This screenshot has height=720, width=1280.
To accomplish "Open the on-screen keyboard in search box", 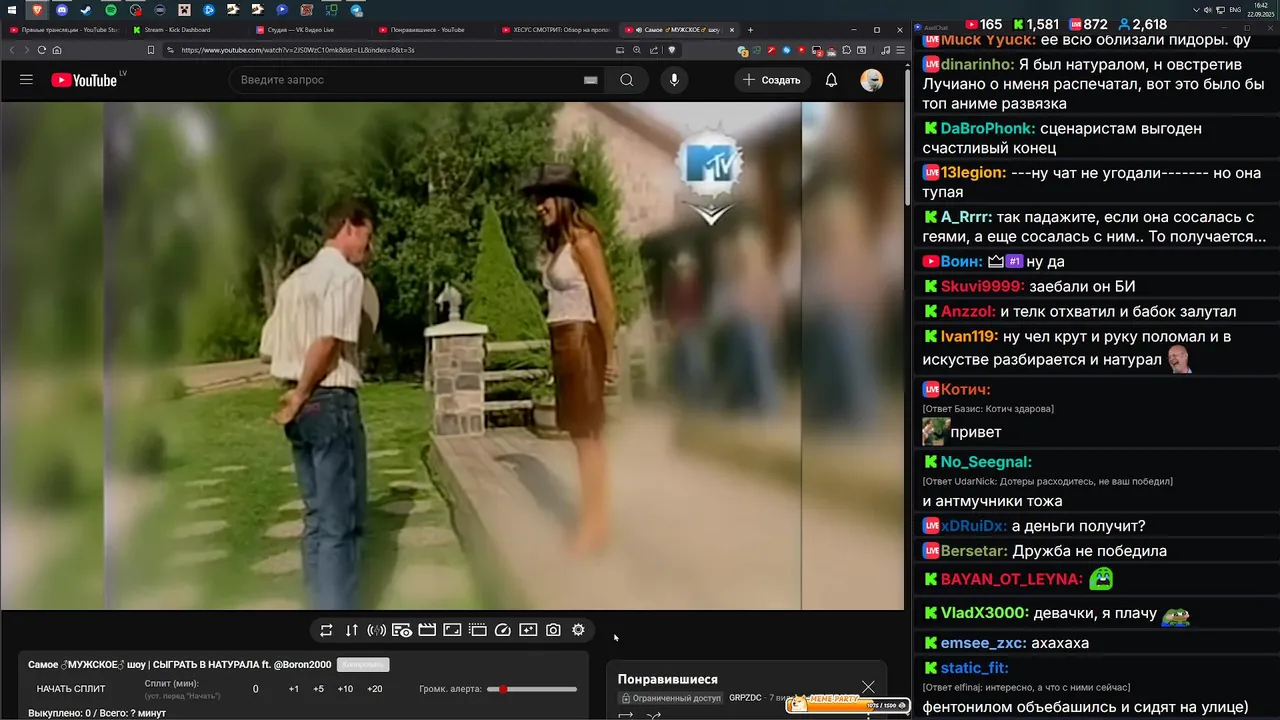I will pyautogui.click(x=591, y=80).
